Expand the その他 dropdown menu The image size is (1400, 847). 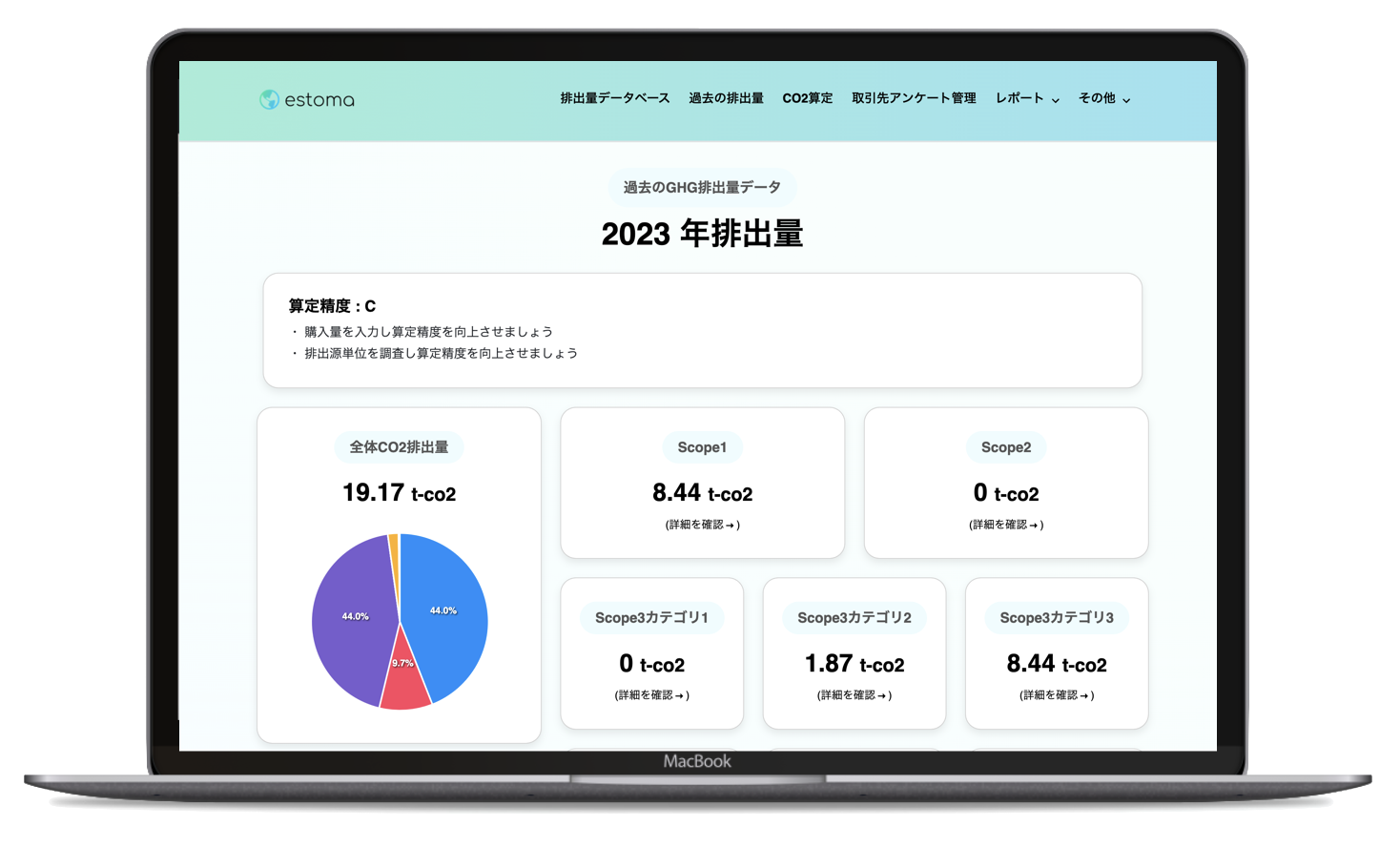pyautogui.click(x=1104, y=98)
